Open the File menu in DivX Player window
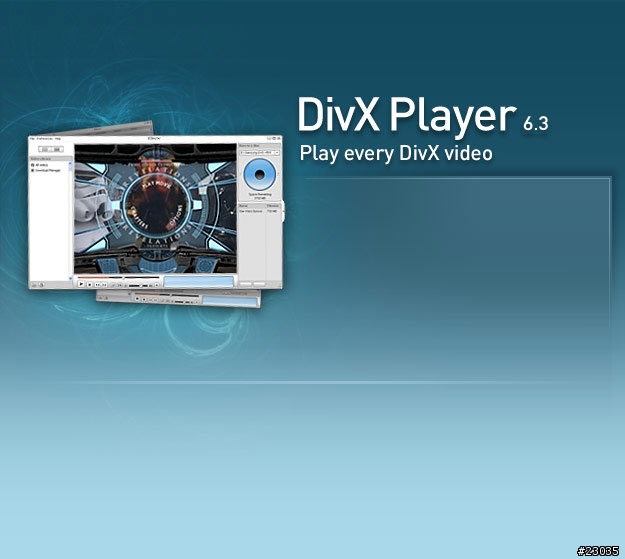The width and height of the screenshot is (625, 559). (x=32, y=139)
